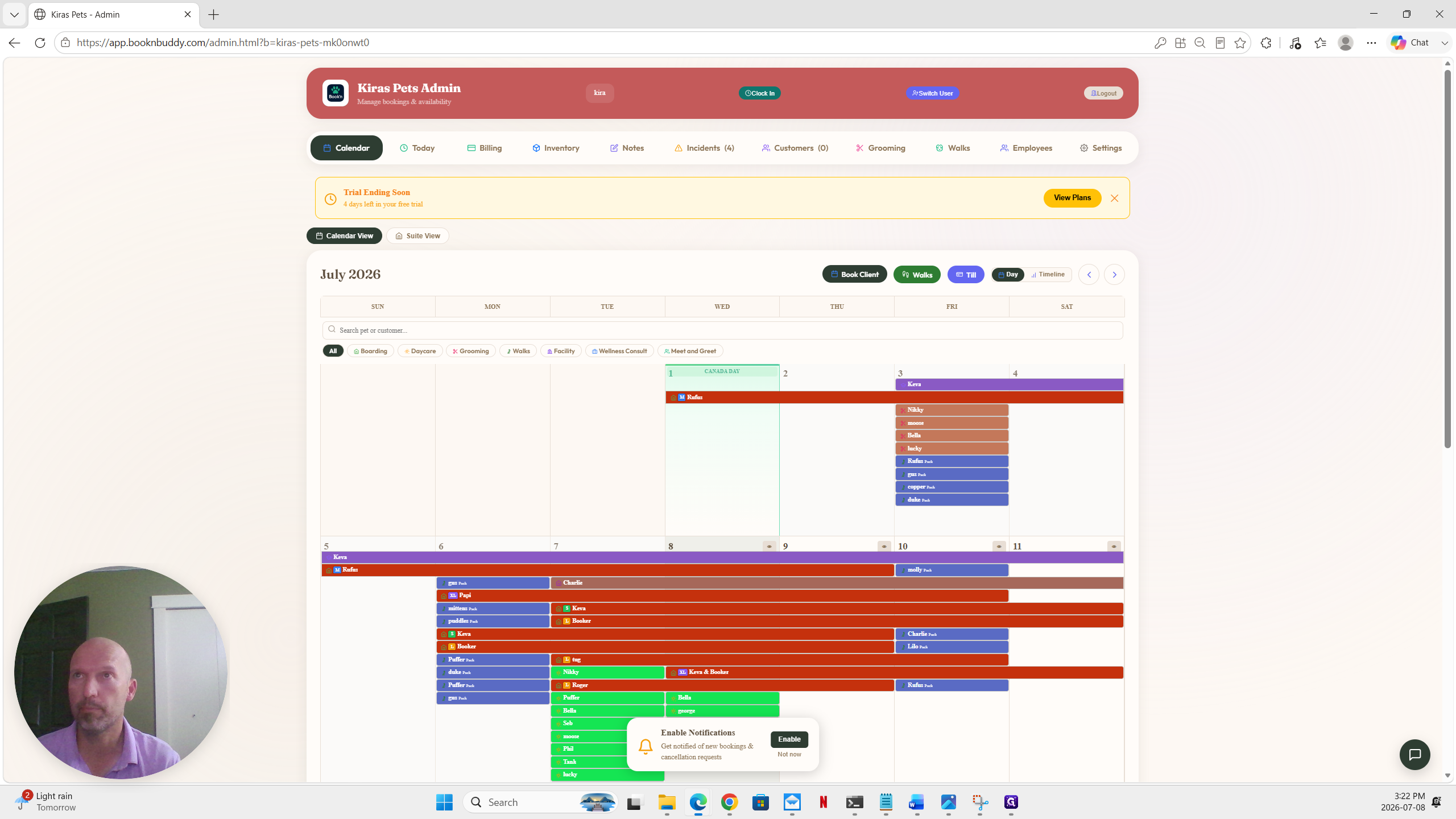1456x819 pixels.
Task: Click the extensions puzzle icon in browser
Action: pos(1266,43)
